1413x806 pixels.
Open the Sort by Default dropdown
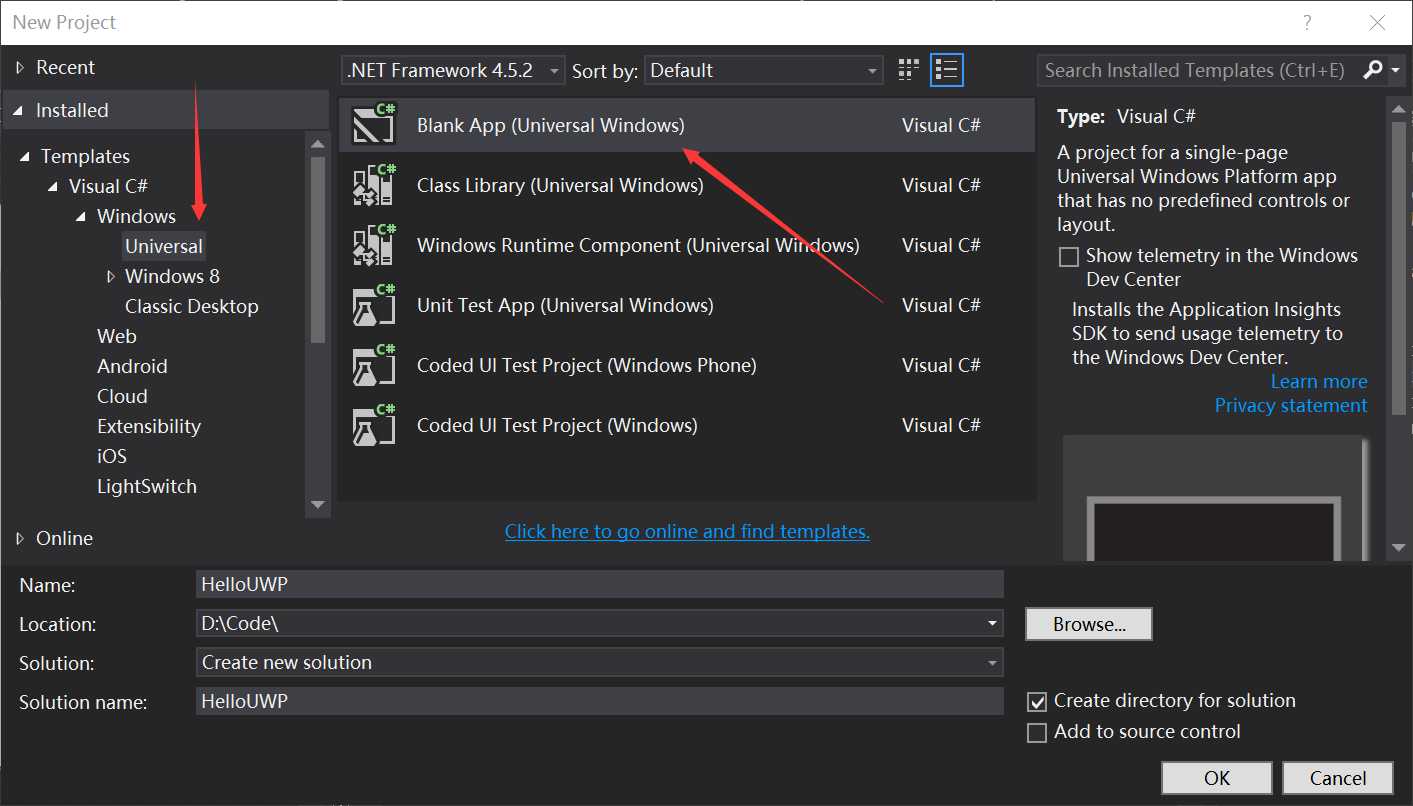[763, 70]
